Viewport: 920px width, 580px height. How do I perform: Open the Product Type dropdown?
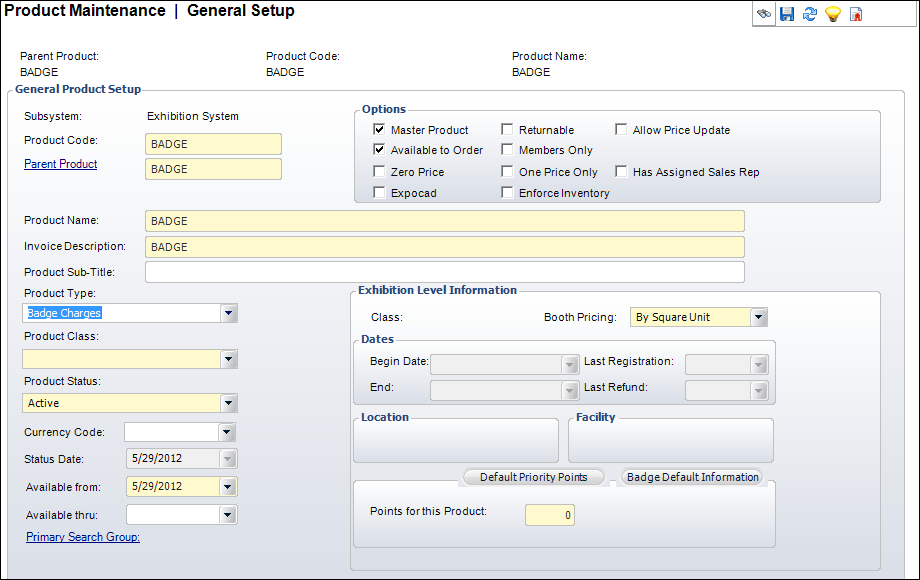(228, 313)
